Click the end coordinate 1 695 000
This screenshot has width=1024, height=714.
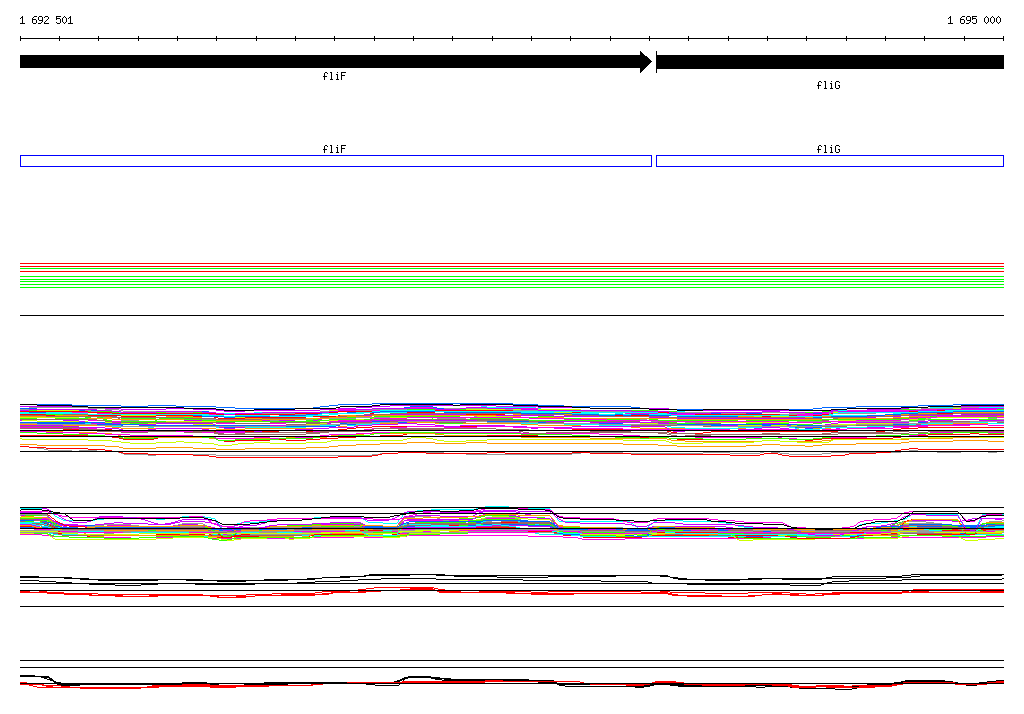974,20
